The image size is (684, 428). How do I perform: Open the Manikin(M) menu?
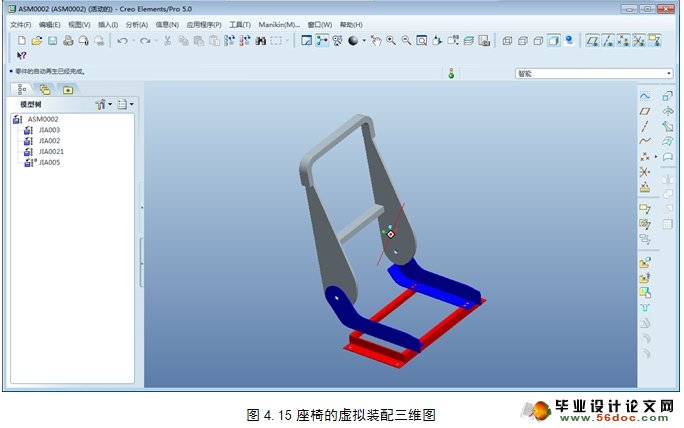tap(279, 25)
